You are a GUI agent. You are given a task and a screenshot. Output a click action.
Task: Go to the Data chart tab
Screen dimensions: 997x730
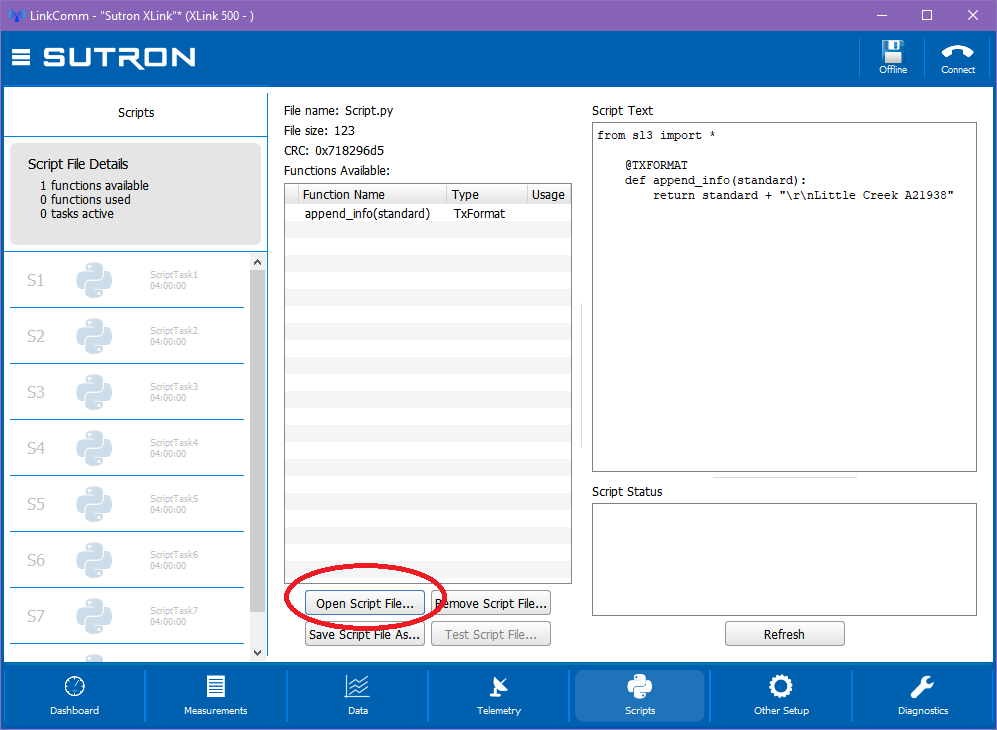click(x=357, y=696)
